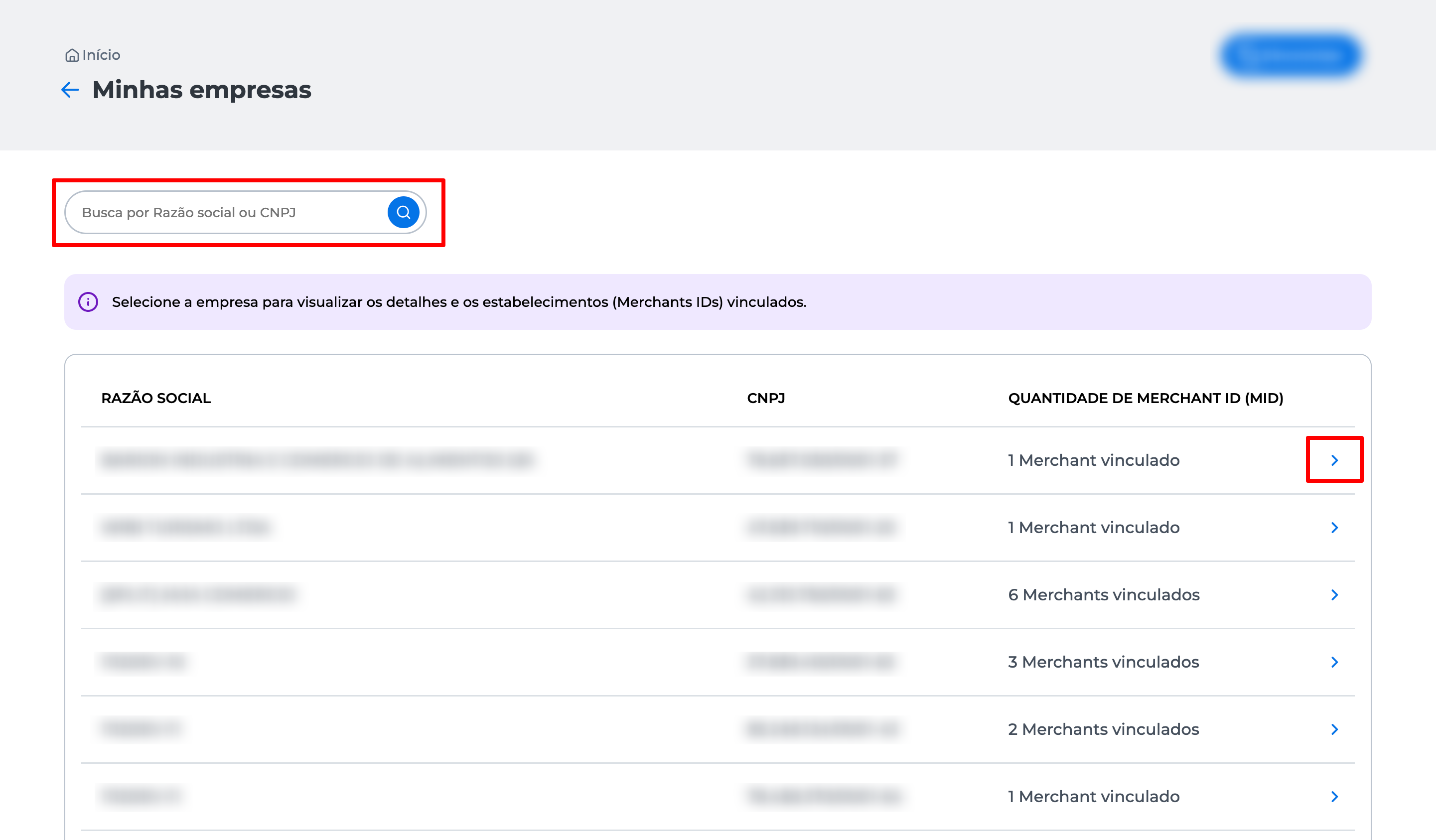The width and height of the screenshot is (1436, 840).
Task: Select the 3 Merchants vinculados row text
Action: [x=1103, y=662]
